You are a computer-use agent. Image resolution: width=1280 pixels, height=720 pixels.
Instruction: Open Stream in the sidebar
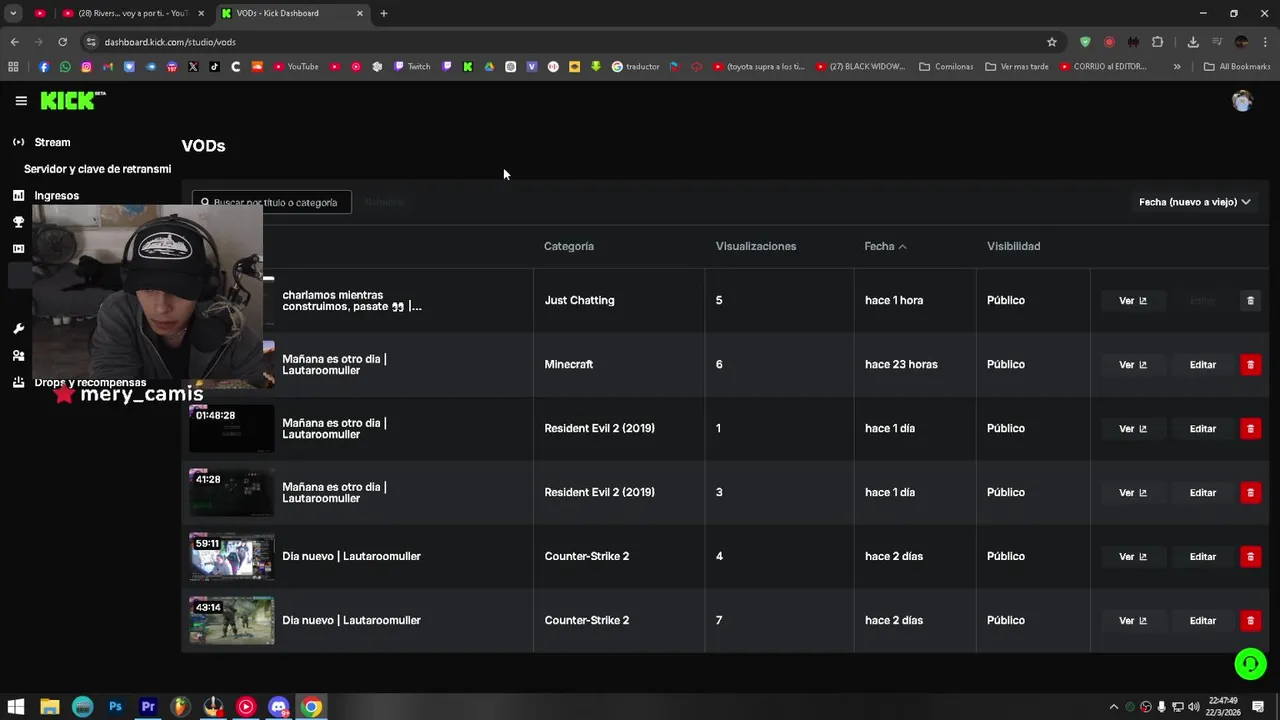tap(52, 142)
